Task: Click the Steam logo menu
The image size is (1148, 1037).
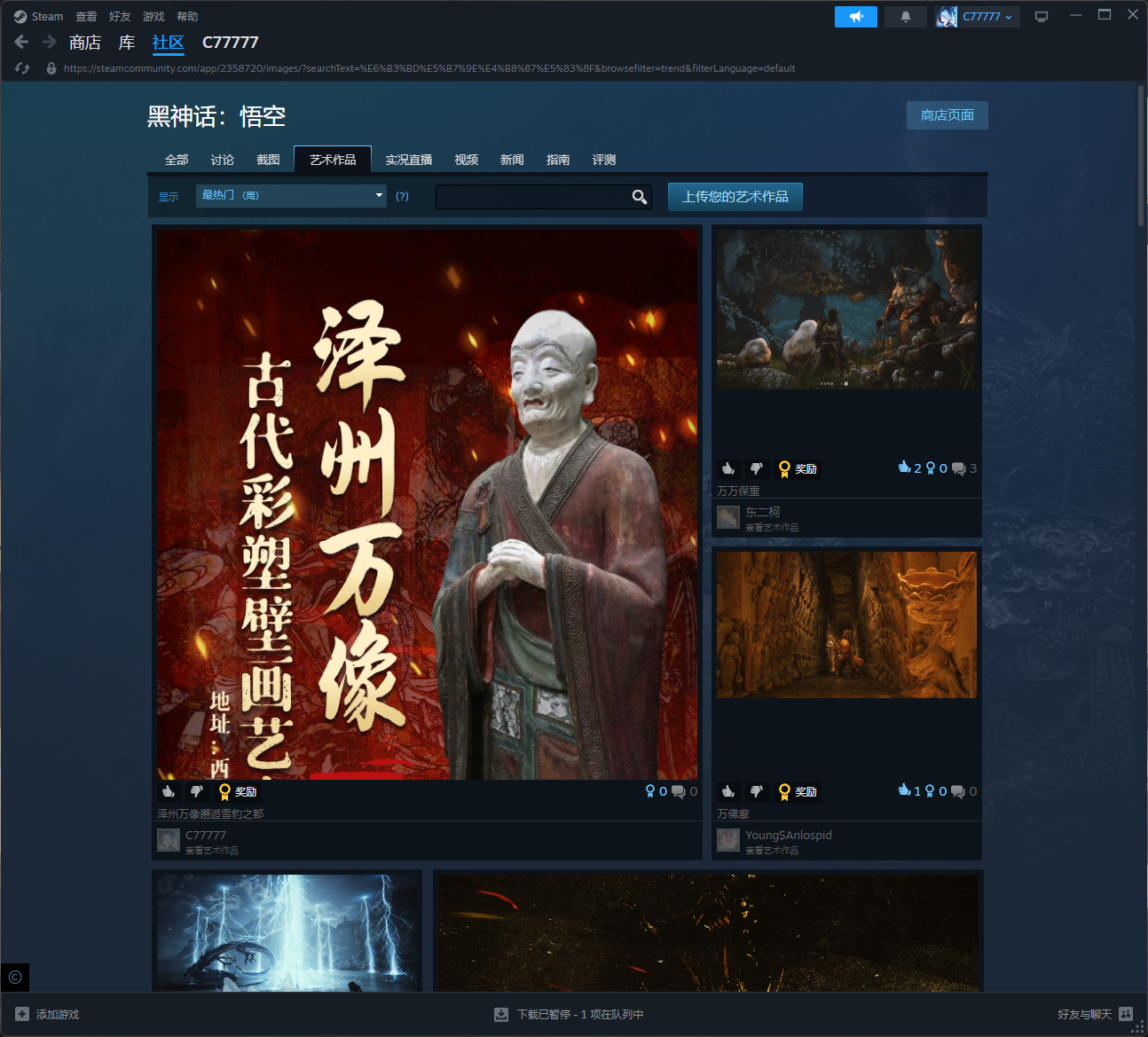Action: (38, 17)
